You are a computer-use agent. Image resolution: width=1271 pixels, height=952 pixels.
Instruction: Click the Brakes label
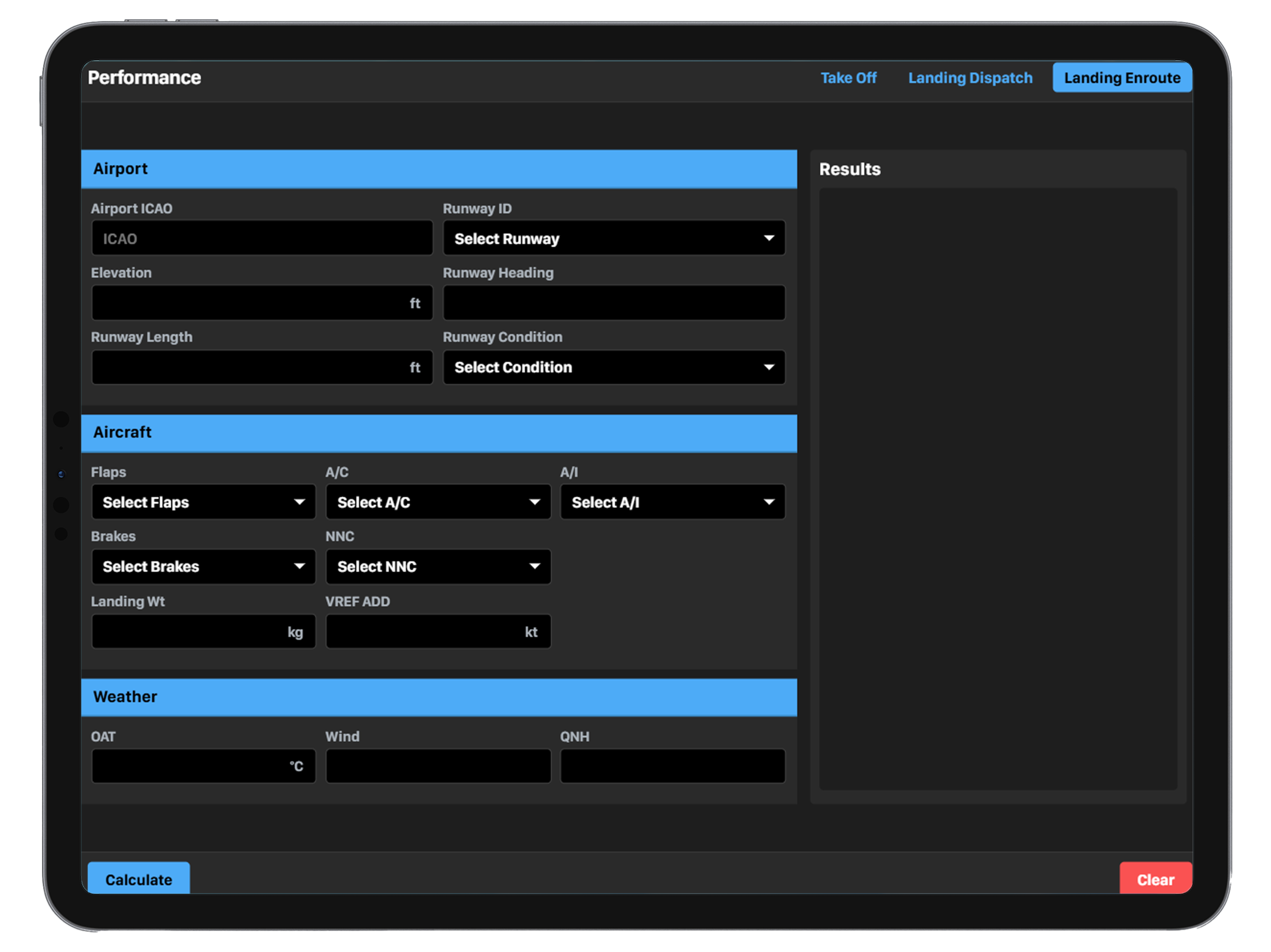113,536
